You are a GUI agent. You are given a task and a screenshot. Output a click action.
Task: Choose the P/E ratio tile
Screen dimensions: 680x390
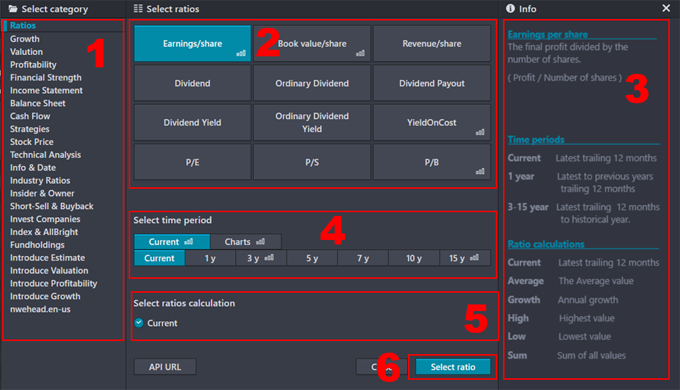(193, 162)
